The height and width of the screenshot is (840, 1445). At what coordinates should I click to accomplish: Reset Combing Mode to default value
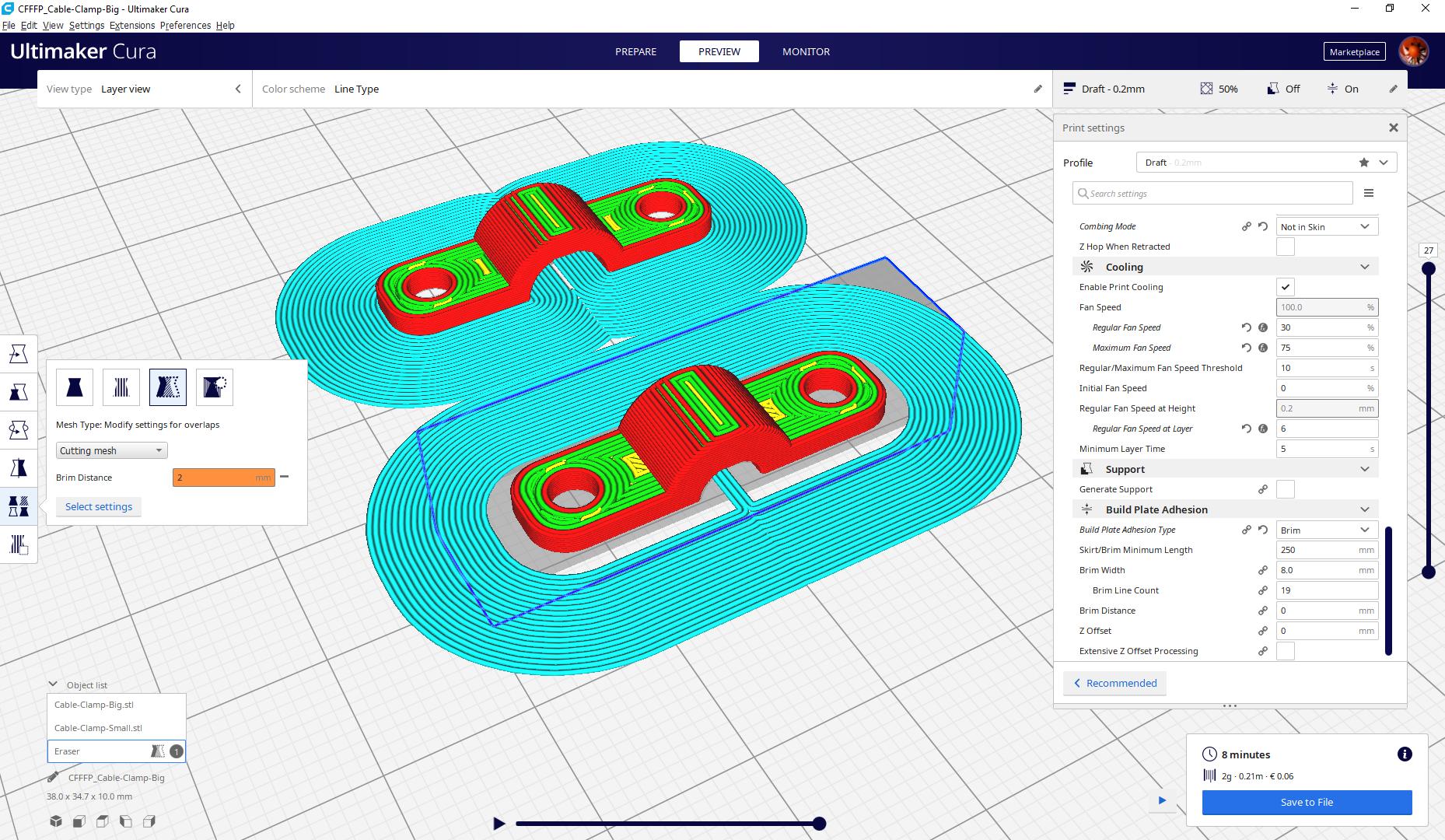1263,226
